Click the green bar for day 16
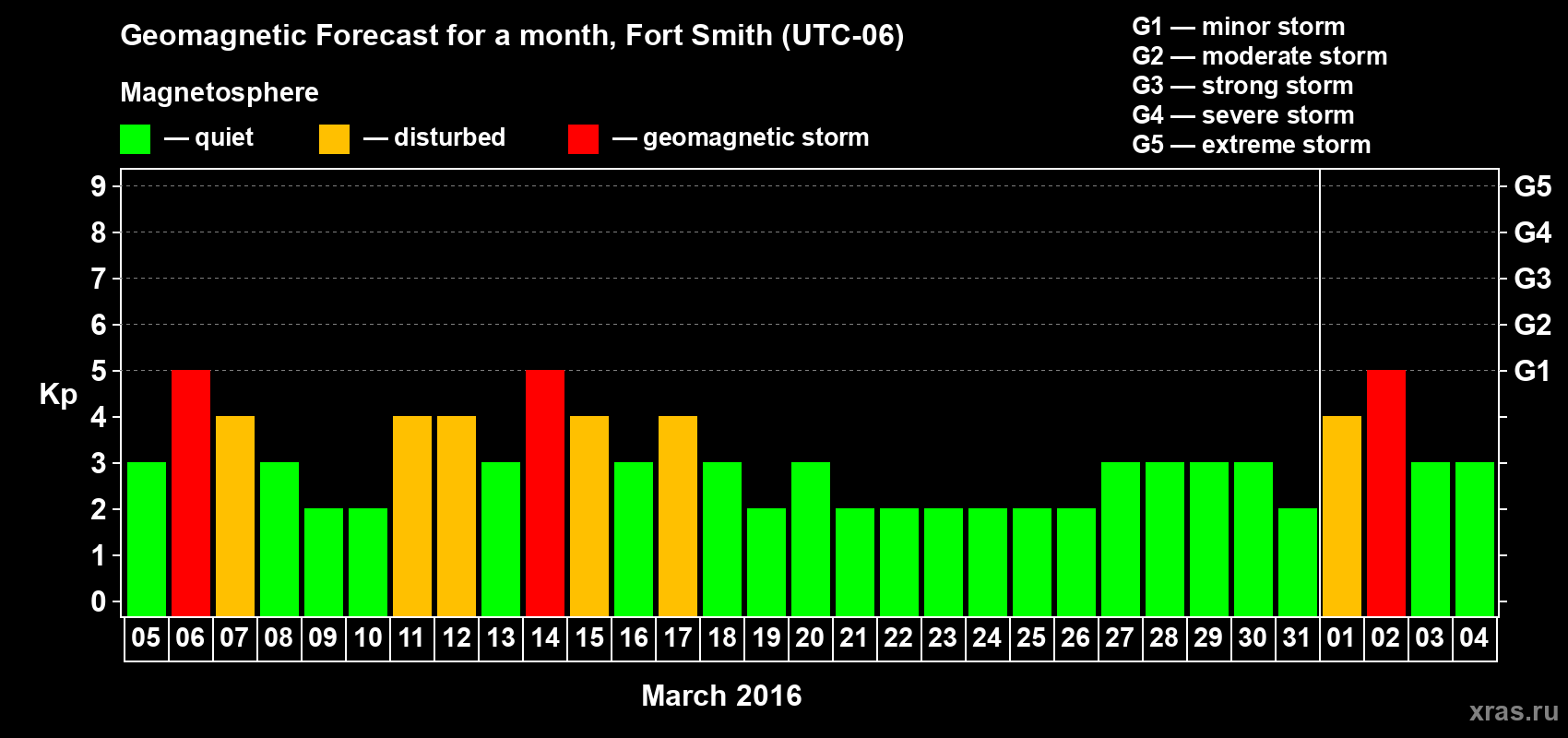1568x738 pixels. (634, 539)
